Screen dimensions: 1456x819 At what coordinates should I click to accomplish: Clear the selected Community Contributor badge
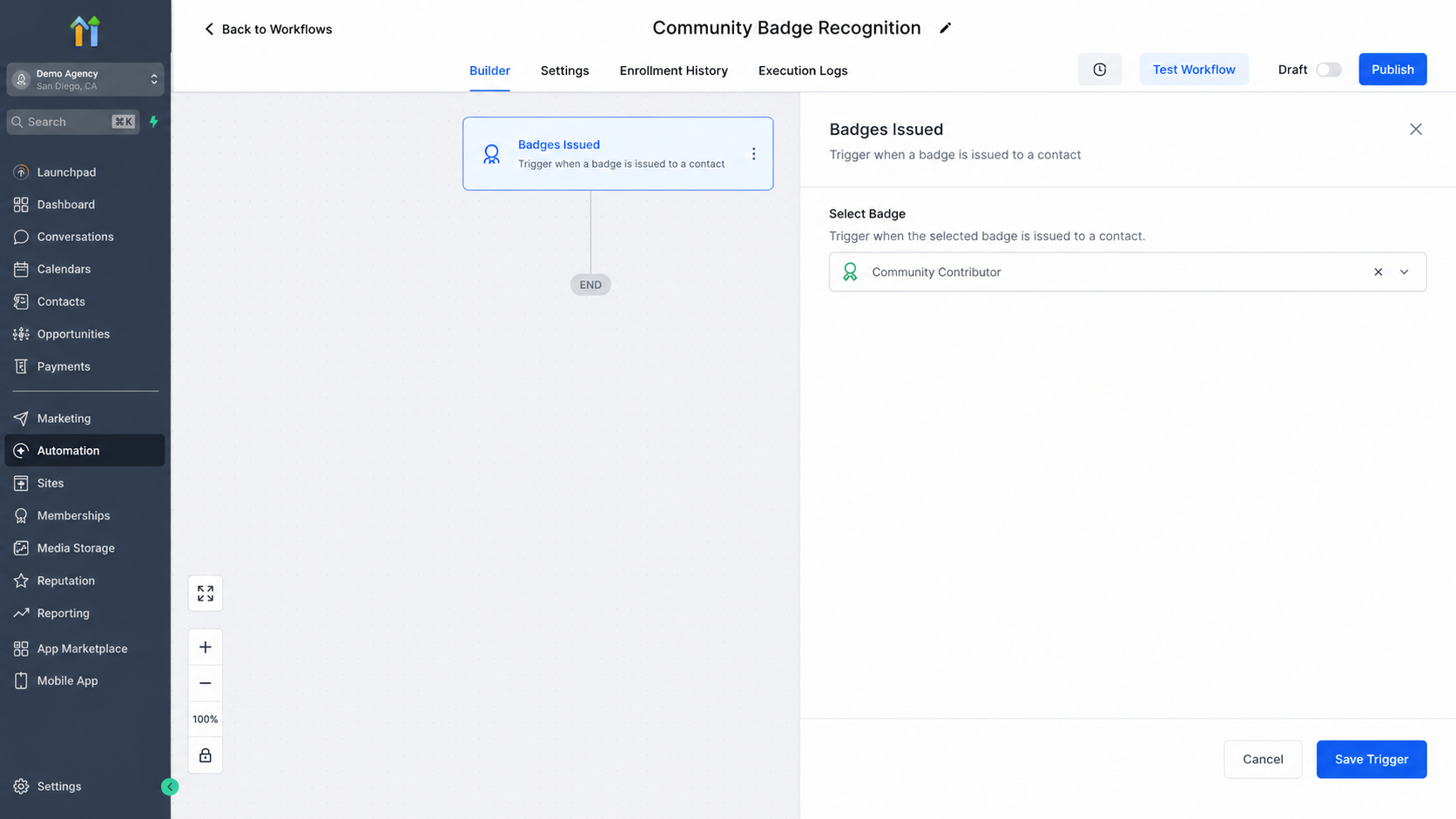click(1378, 272)
